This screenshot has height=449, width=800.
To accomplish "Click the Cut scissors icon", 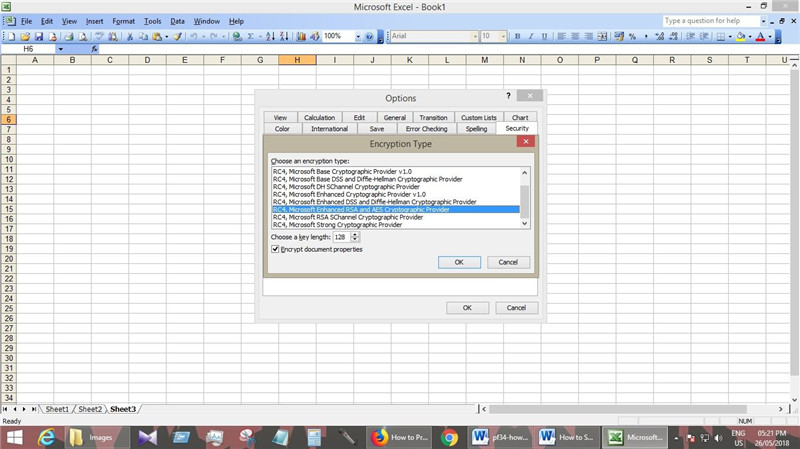I will click(x=130, y=36).
